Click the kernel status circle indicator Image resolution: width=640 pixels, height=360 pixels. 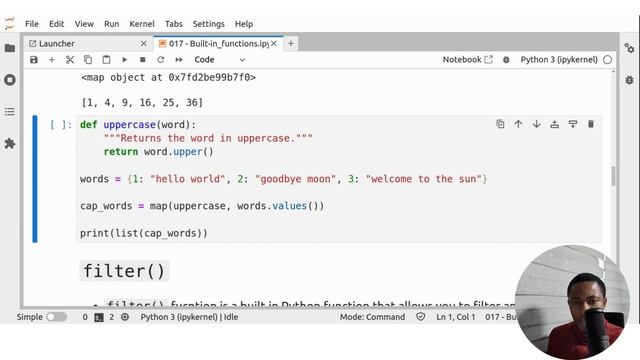click(607, 60)
